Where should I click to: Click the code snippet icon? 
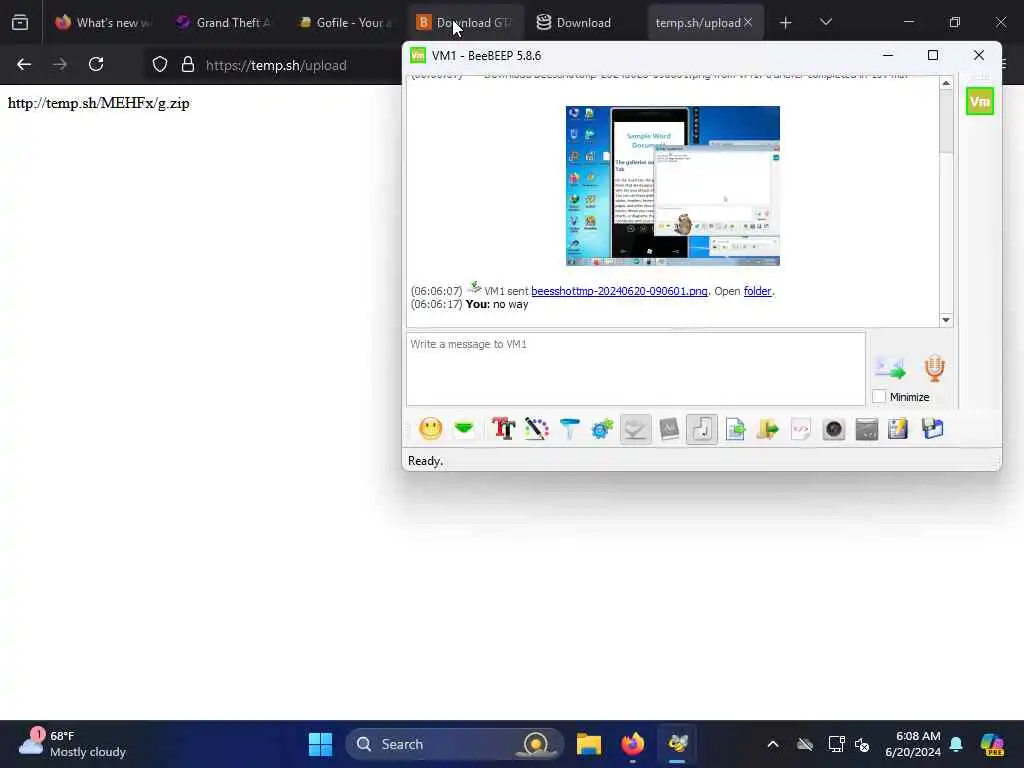click(x=801, y=429)
